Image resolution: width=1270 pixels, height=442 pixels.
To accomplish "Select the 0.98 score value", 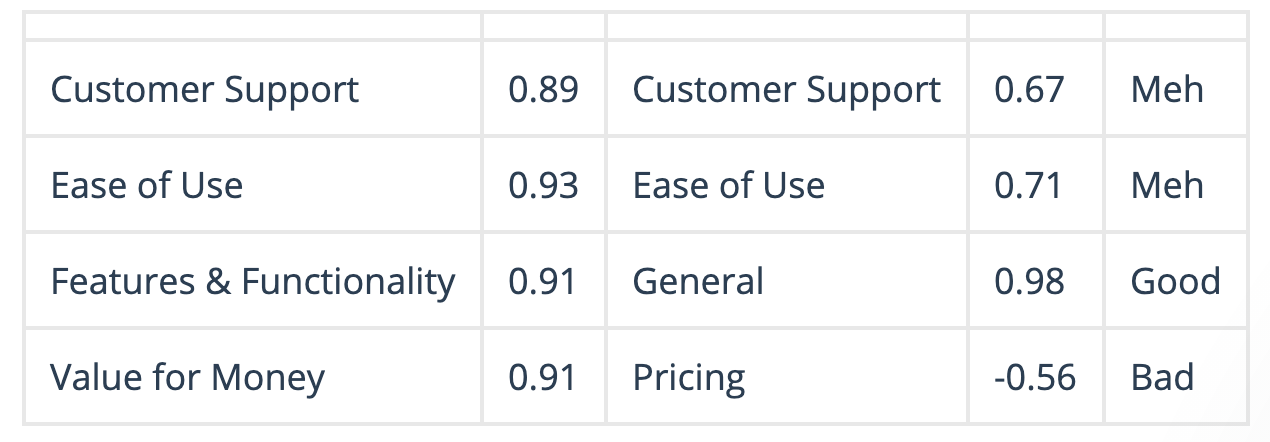I will click(1029, 281).
